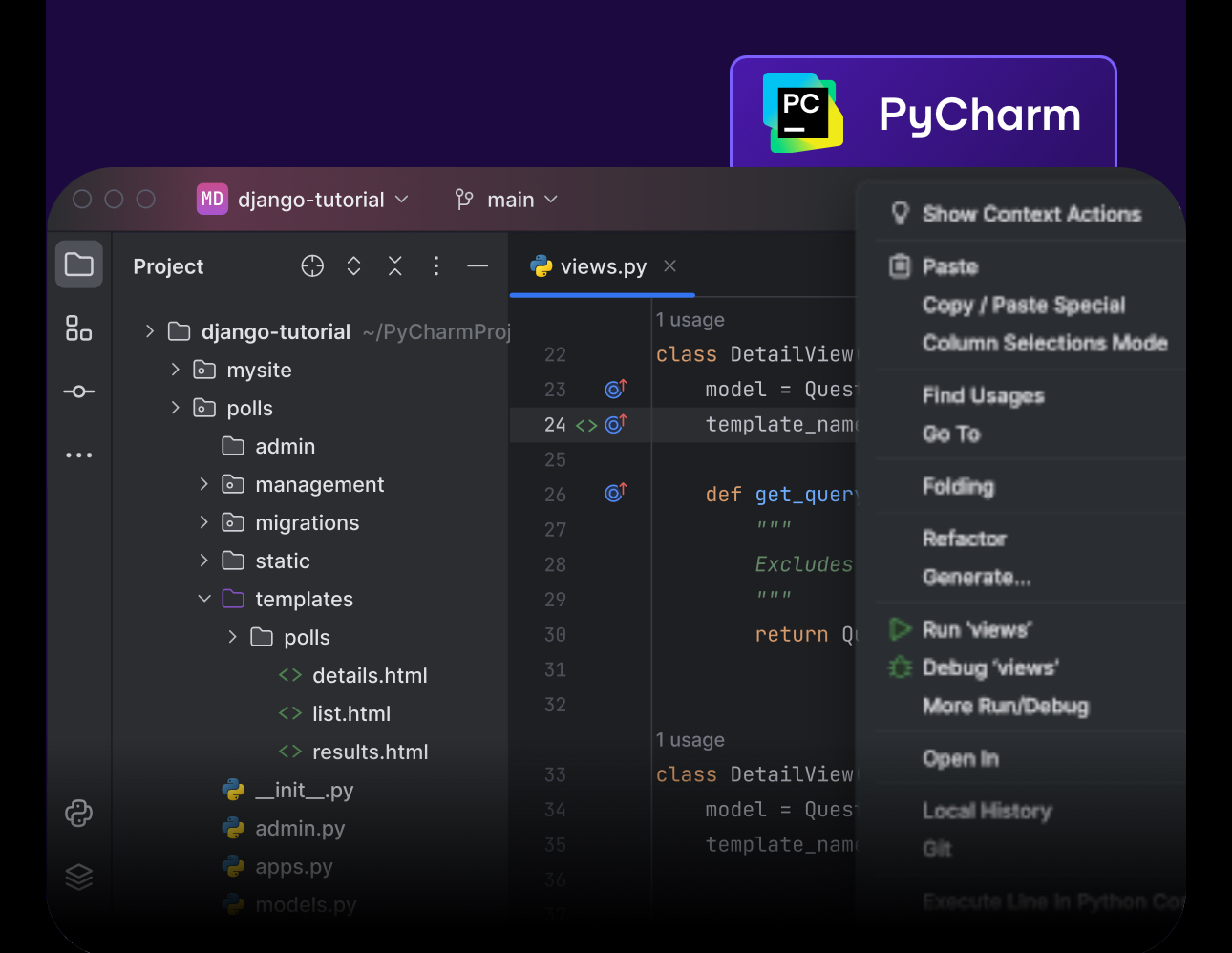Select the admin folder in tree
The image size is (1232, 953).
click(285, 446)
